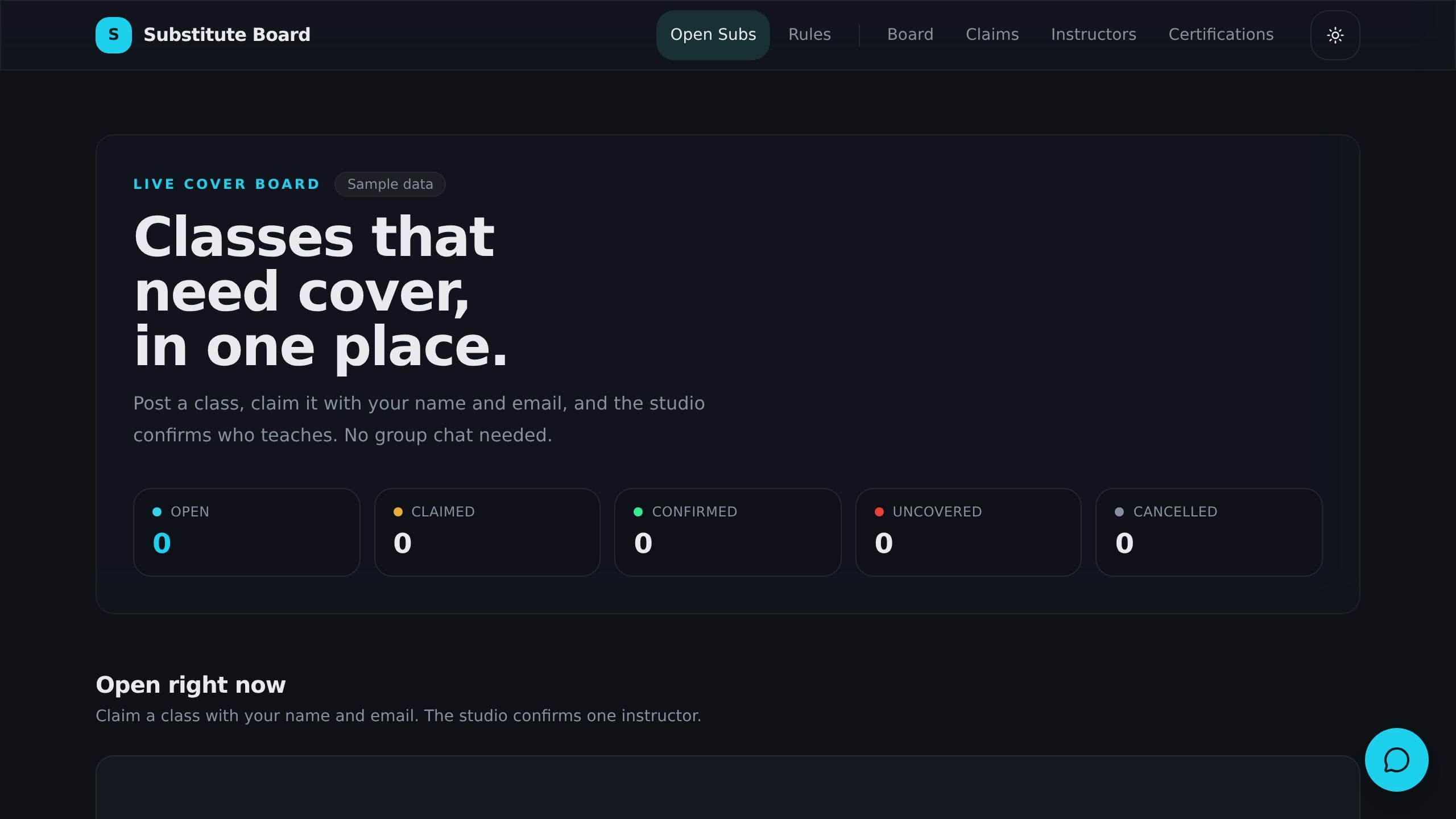
Task: Open the chat bubble floating button
Action: (1396, 760)
